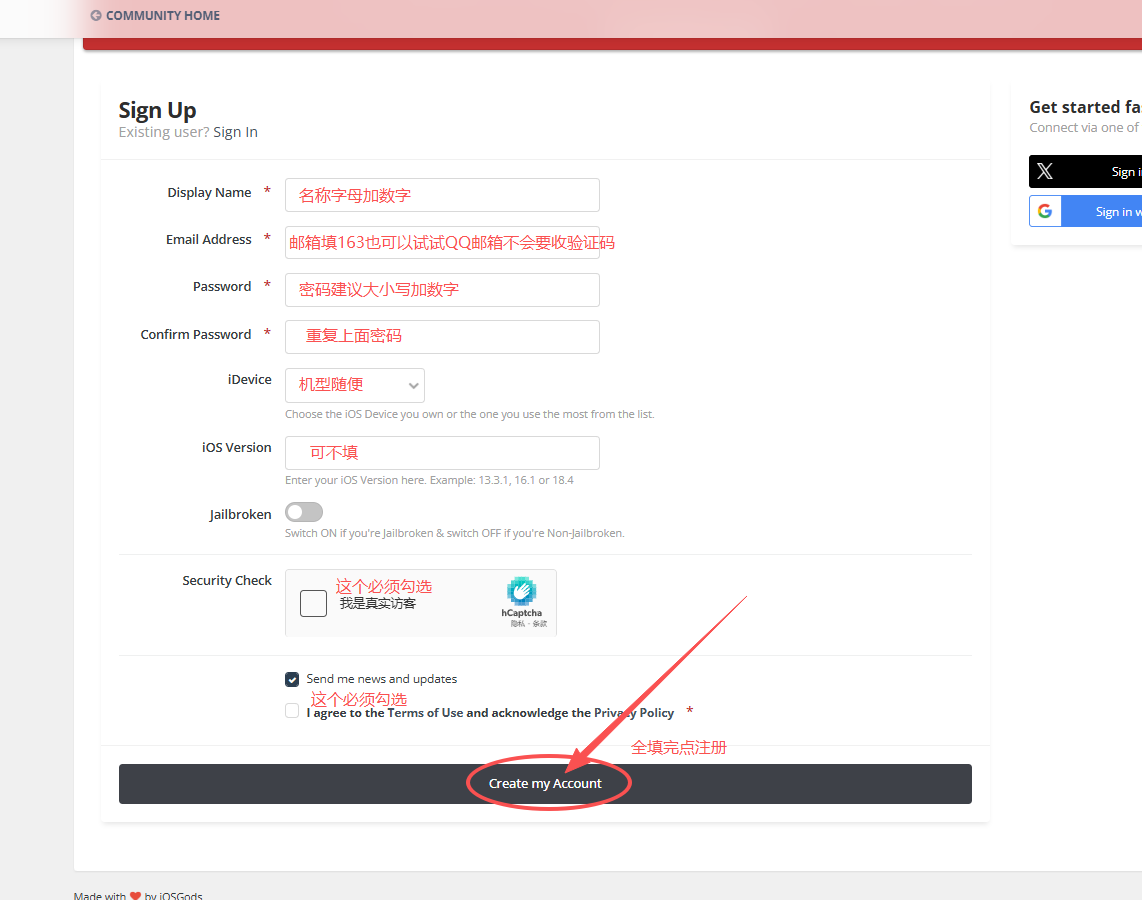Click the X (Twitter) sign-in icon

pos(1044,171)
